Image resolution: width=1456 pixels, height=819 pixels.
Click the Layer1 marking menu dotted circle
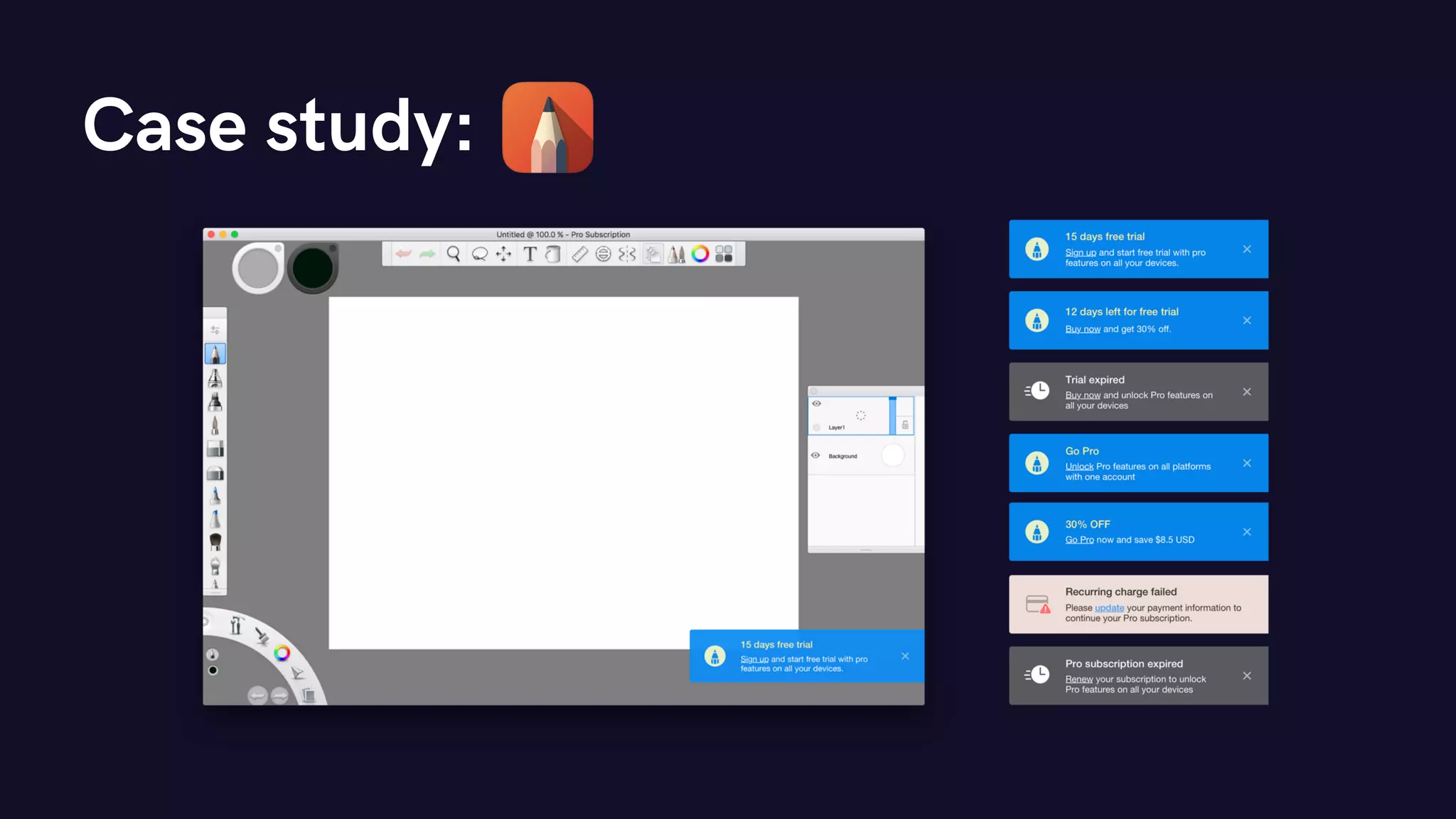(x=860, y=415)
